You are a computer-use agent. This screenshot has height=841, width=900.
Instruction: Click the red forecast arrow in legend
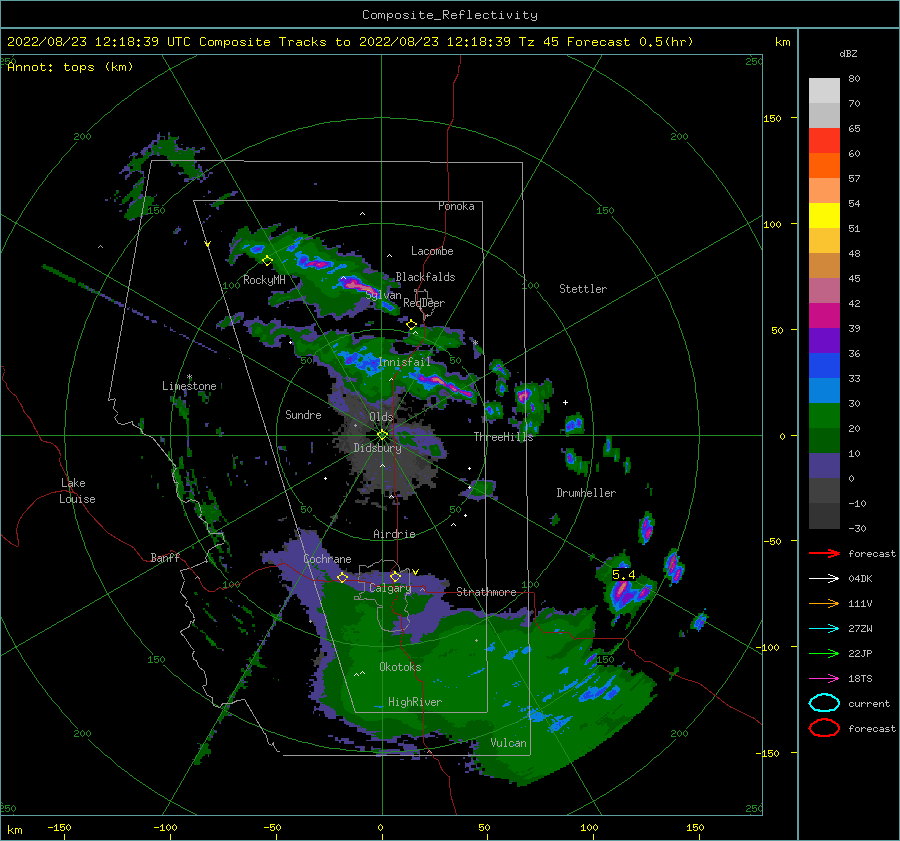[x=824, y=553]
